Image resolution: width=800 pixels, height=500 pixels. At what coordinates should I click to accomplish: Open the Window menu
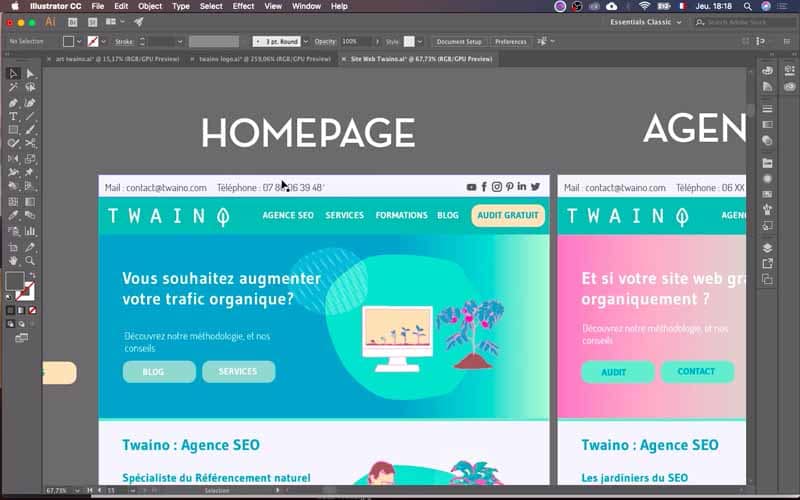pos(306,6)
